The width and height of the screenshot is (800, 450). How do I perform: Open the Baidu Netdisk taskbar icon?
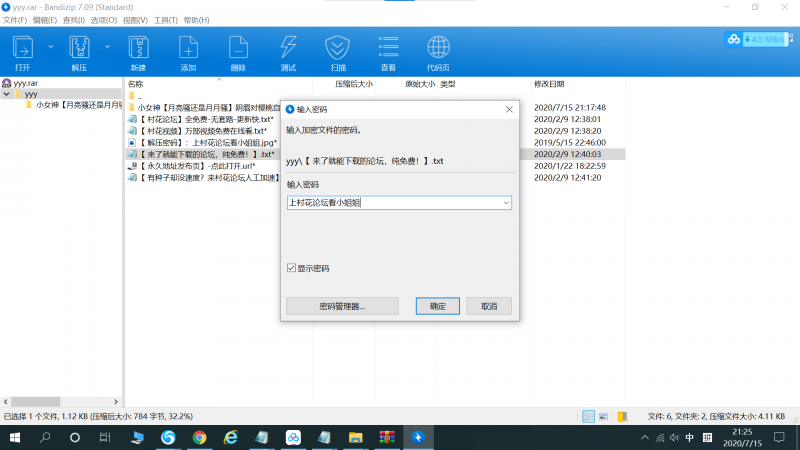293,437
